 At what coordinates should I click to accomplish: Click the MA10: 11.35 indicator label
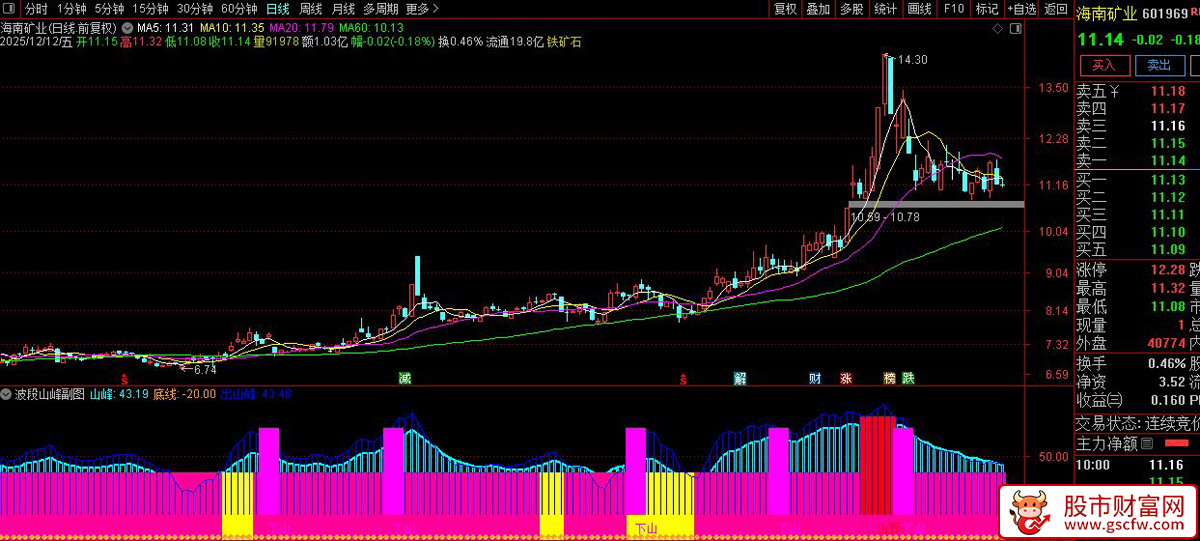pos(232,27)
